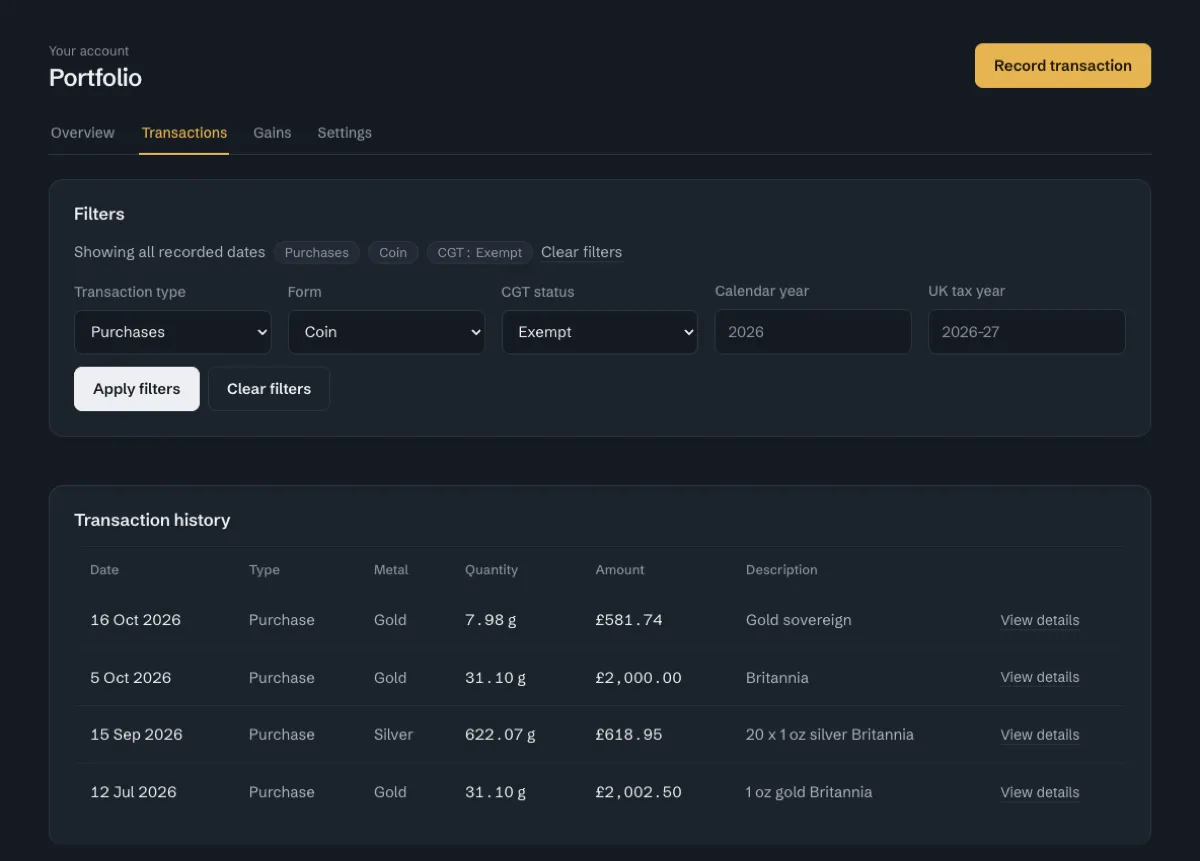1200x861 pixels.
Task: Click the Amount column header
Action: point(620,570)
